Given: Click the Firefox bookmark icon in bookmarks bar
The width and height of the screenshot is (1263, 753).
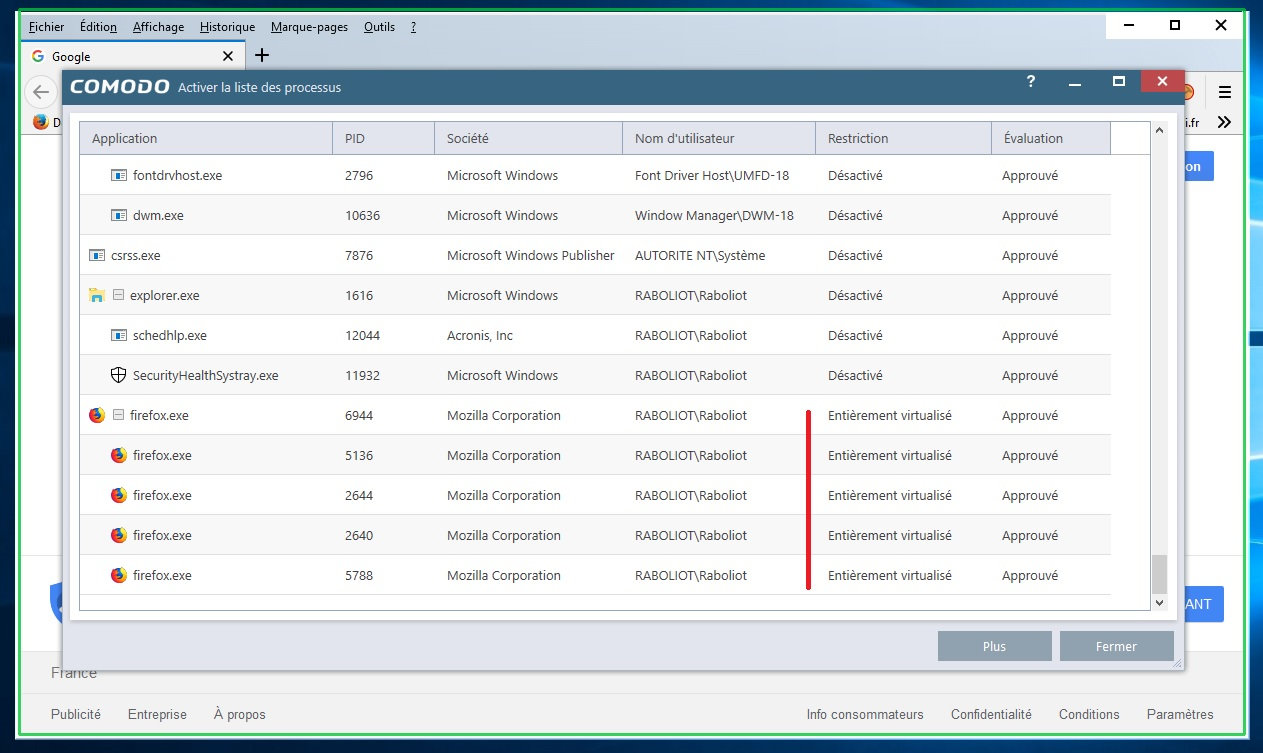Looking at the screenshot, I should [40, 122].
